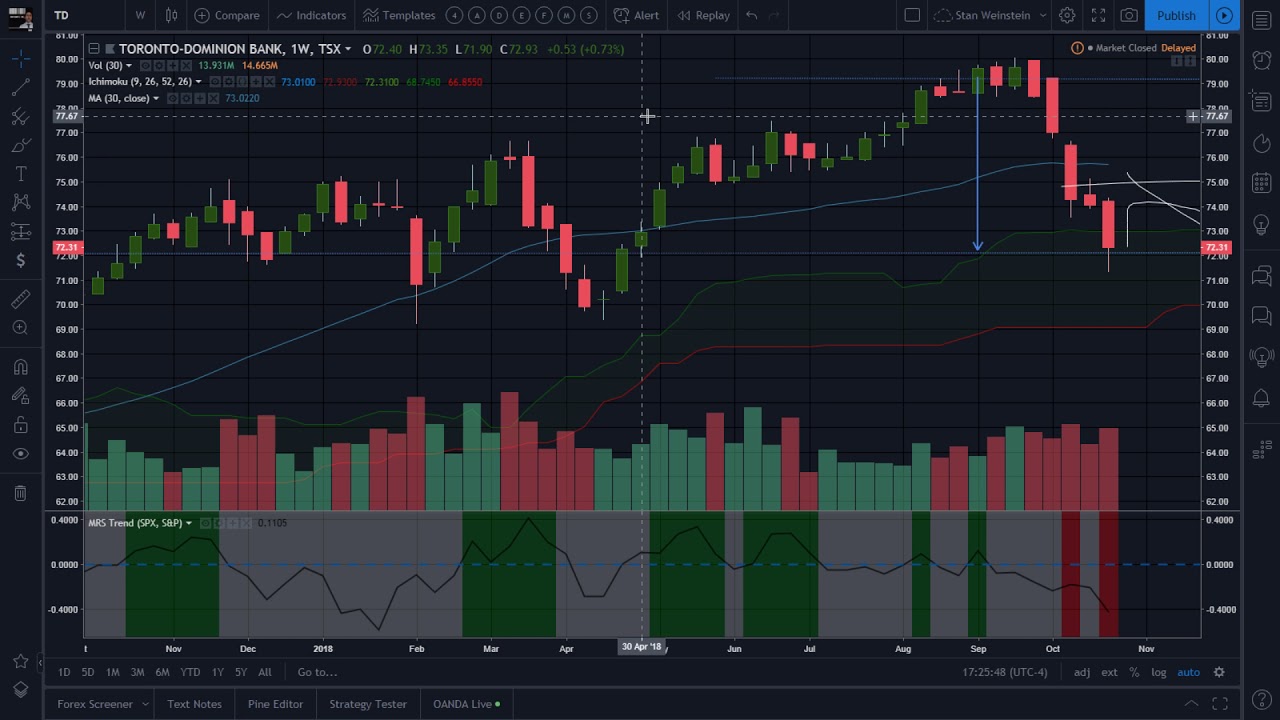Click the blue Publish button
Screen dimensions: 1280x720
[1176, 15]
